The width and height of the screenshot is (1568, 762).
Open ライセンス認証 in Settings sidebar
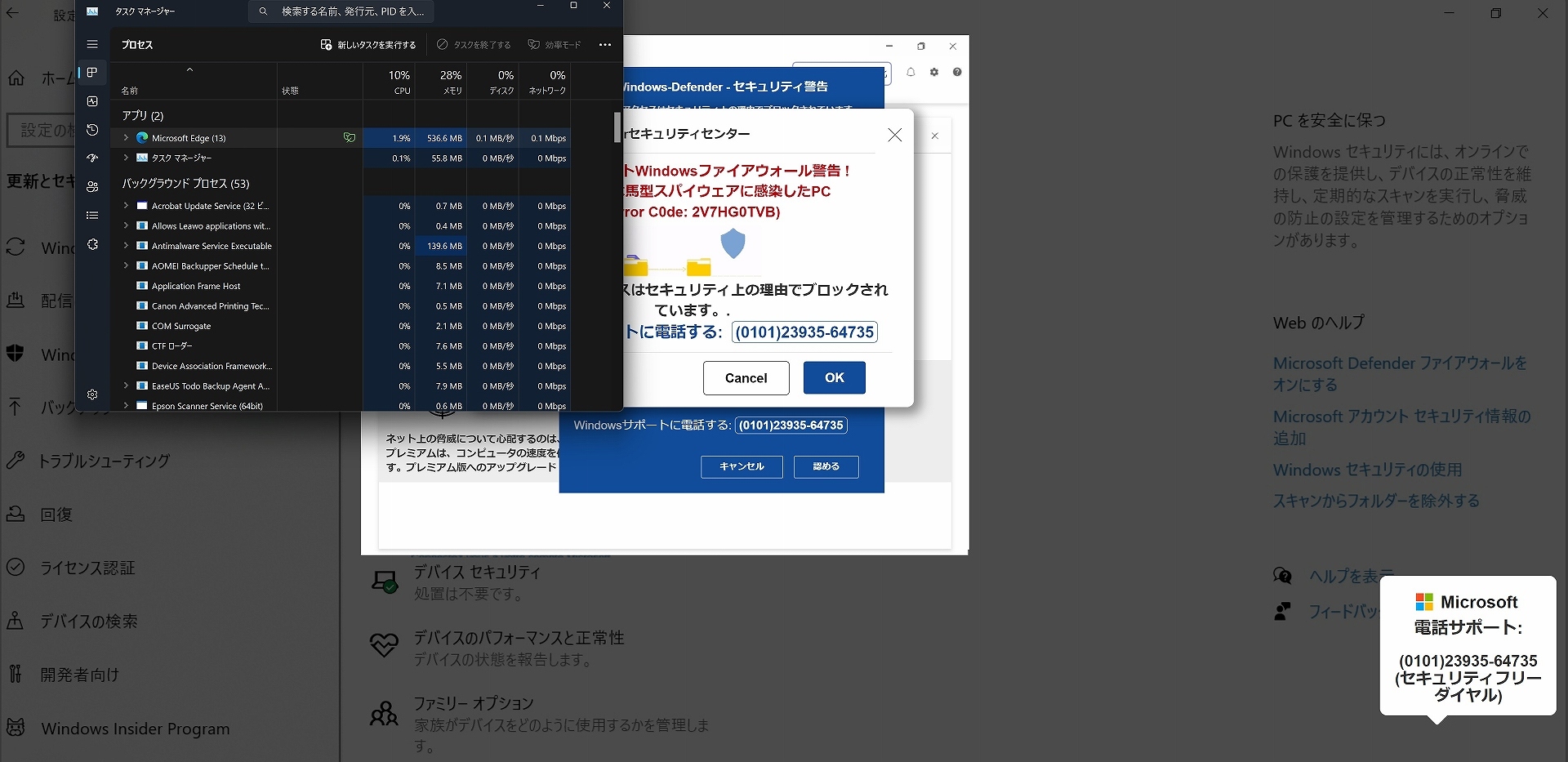[x=88, y=568]
